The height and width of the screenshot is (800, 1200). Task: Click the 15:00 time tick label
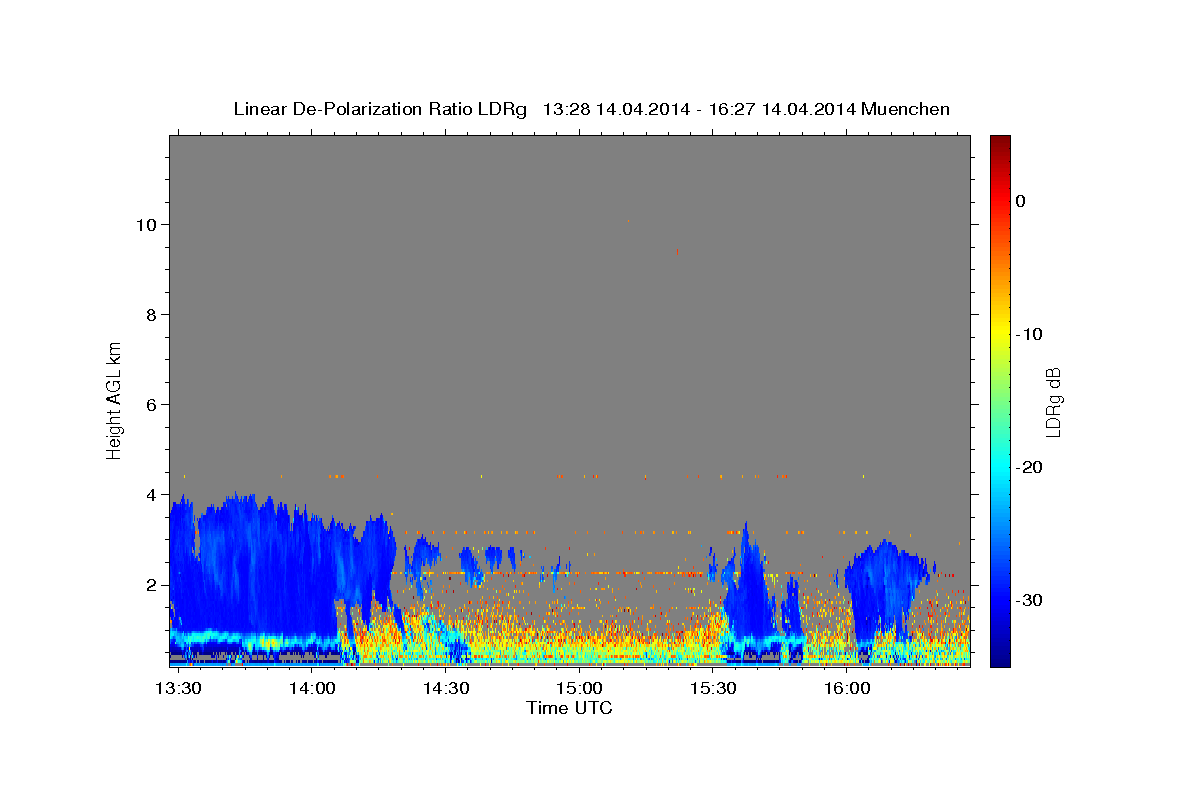click(580, 688)
